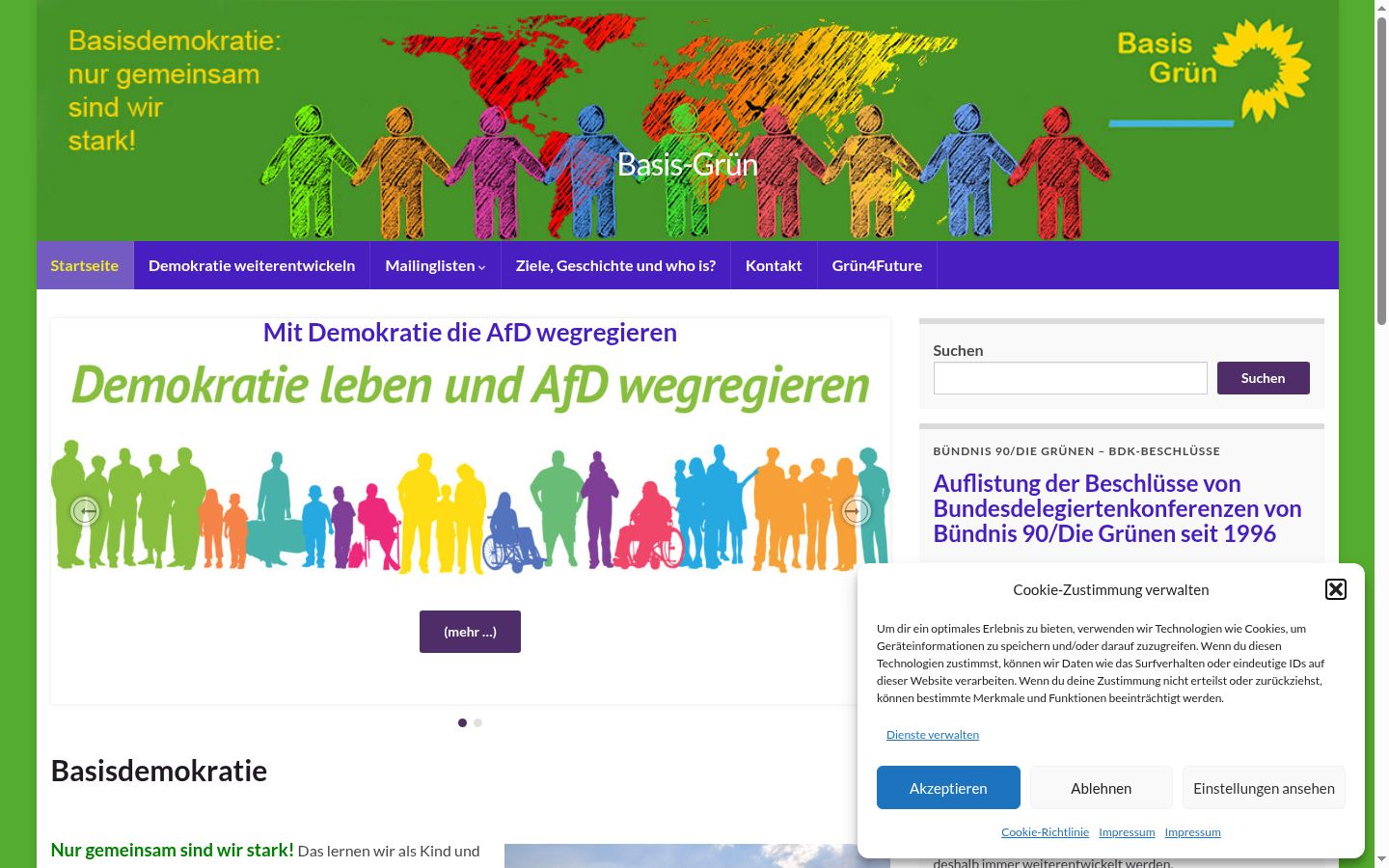Advance slider with right arrow icon
This screenshot has height=868, width=1389.
pyautogui.click(x=856, y=510)
